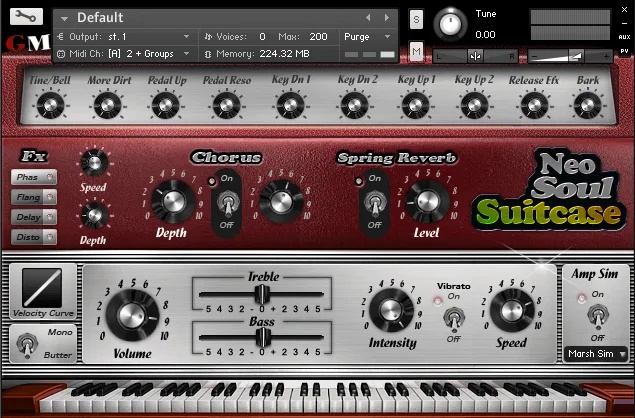
Task: Flip the Amp Sim On/Off switch
Action: [598, 316]
